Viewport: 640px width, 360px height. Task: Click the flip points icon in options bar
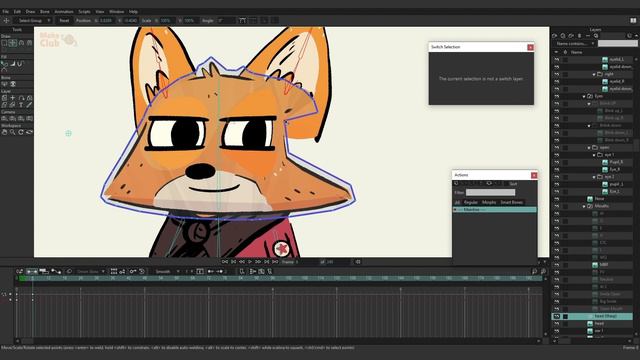click(242, 20)
